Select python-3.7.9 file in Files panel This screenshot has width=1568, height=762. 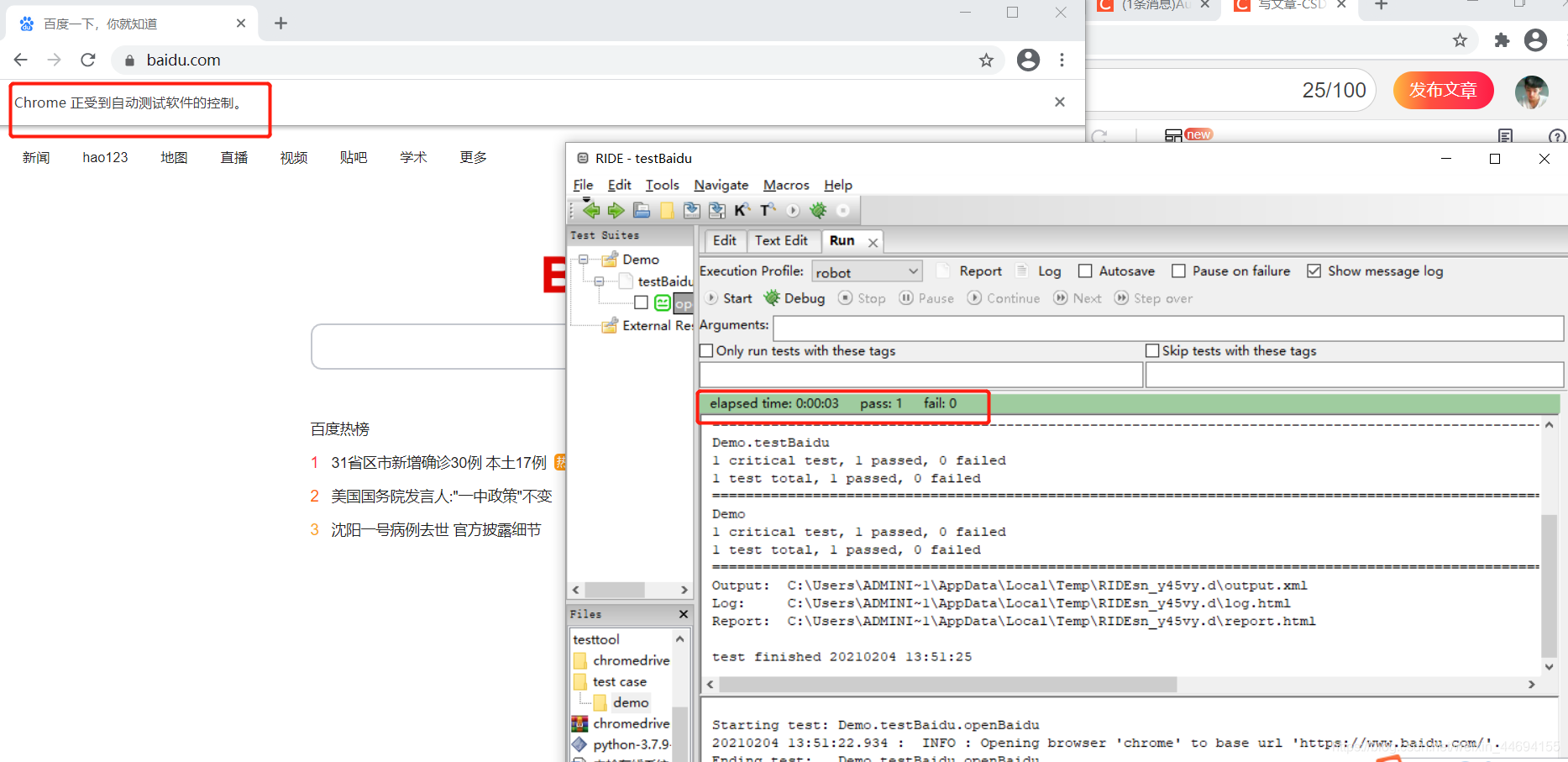(x=632, y=744)
